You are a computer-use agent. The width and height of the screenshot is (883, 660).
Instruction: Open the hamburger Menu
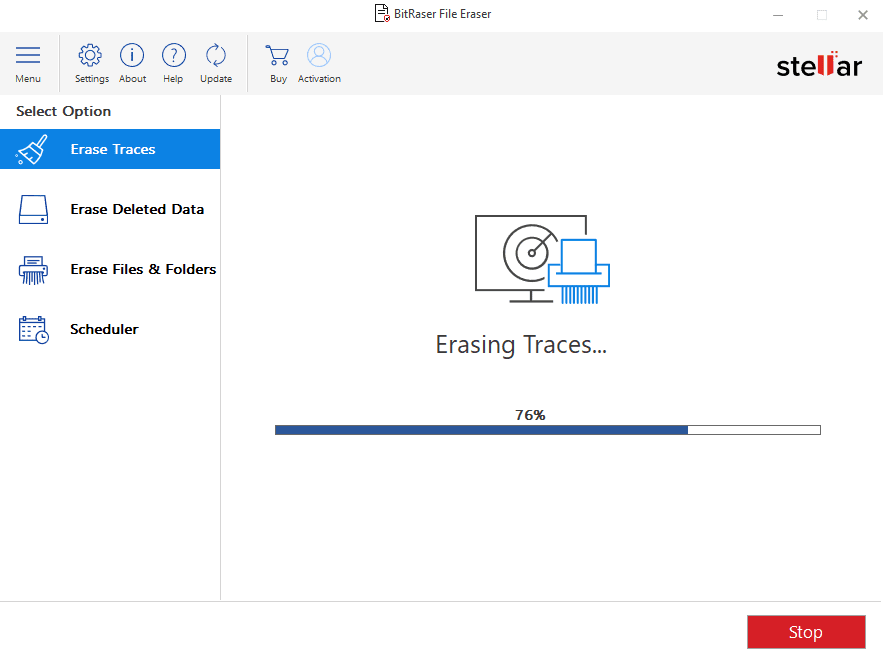pos(28,55)
